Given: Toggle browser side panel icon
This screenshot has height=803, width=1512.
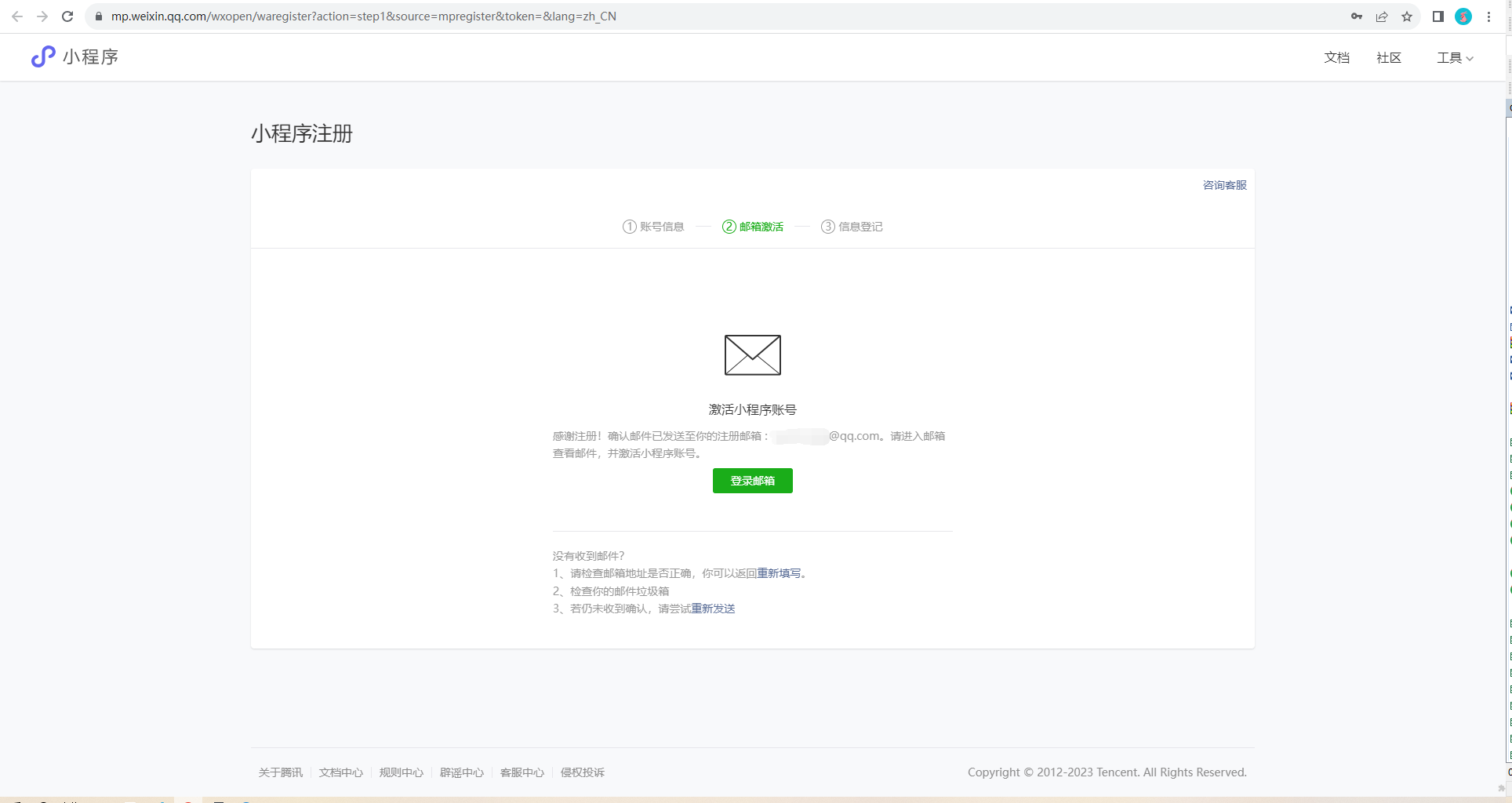Looking at the screenshot, I should [x=1438, y=16].
